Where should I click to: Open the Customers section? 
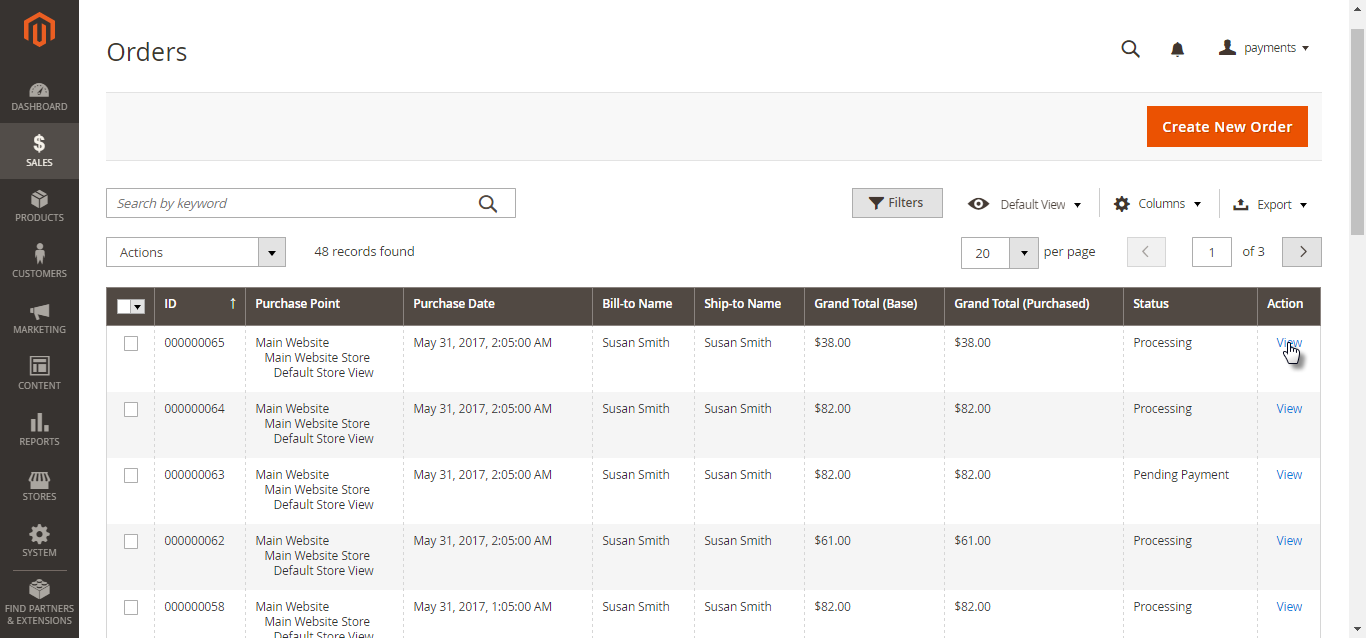[39, 258]
